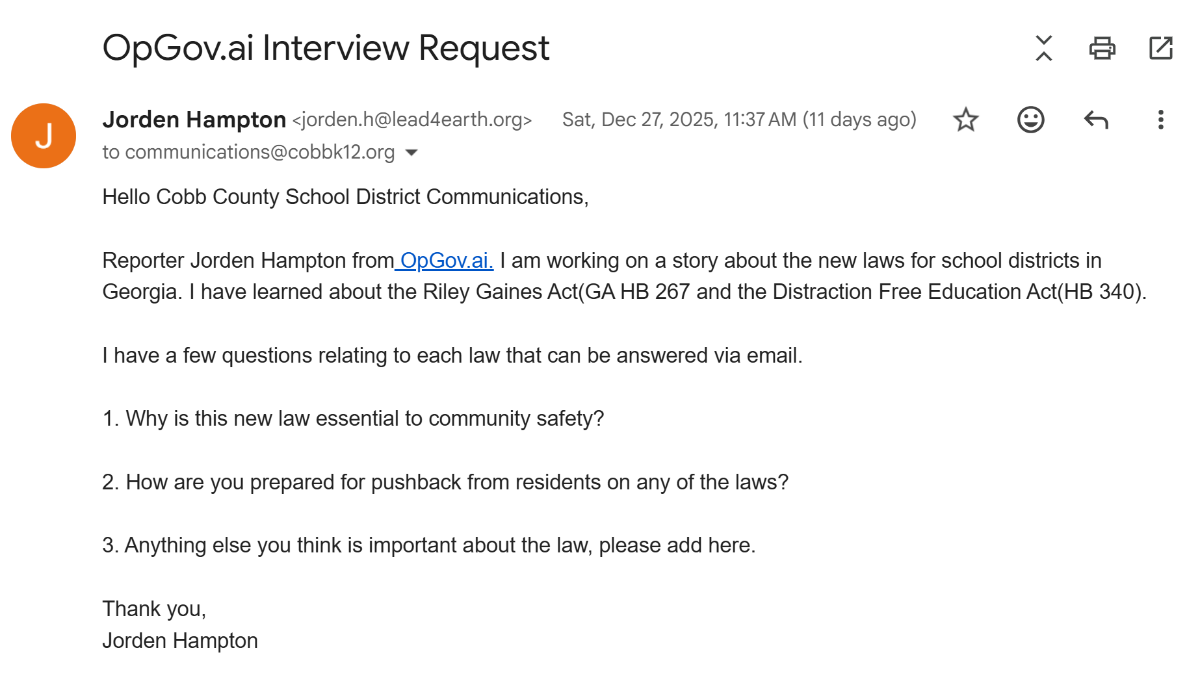Click the Sat, Dec 27, 2025 timestamp
Screen dimensions: 1200x685
[x=739, y=120]
